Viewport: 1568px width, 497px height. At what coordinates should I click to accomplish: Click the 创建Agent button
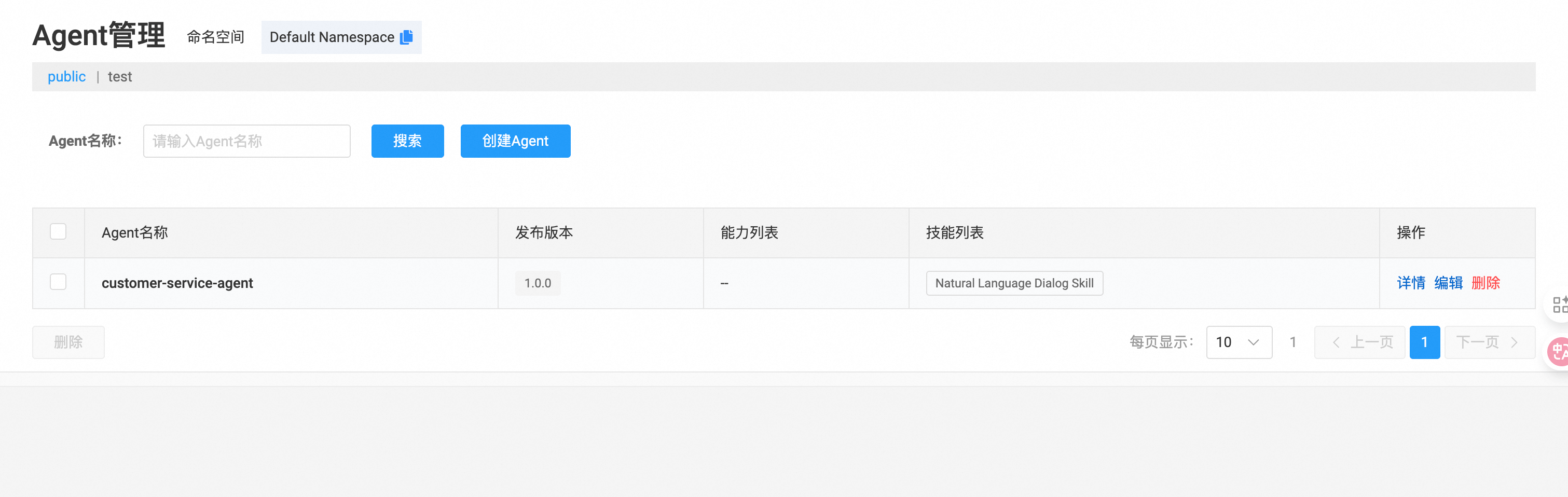(515, 141)
